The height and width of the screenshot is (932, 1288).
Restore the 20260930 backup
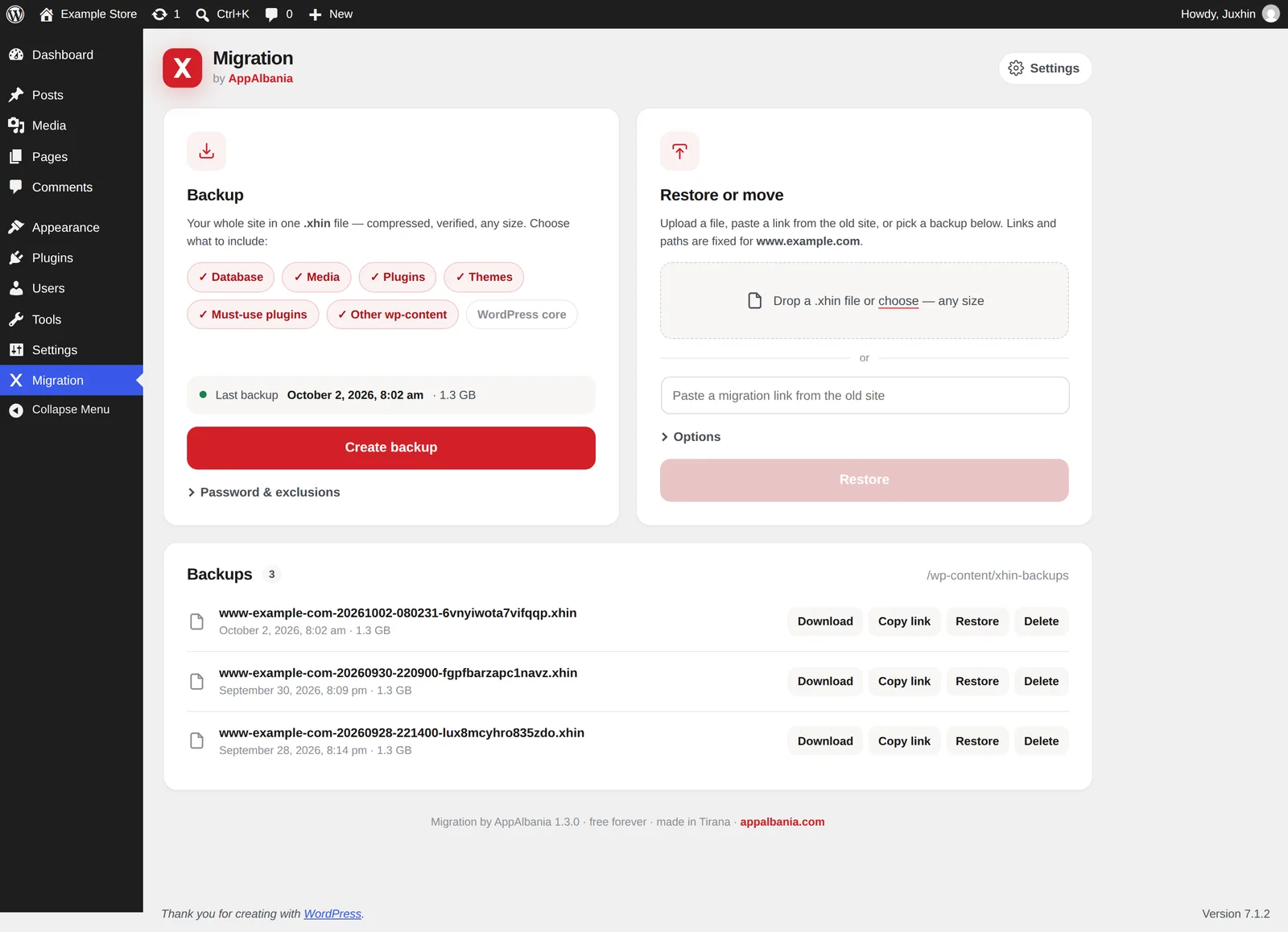pyautogui.click(x=977, y=682)
